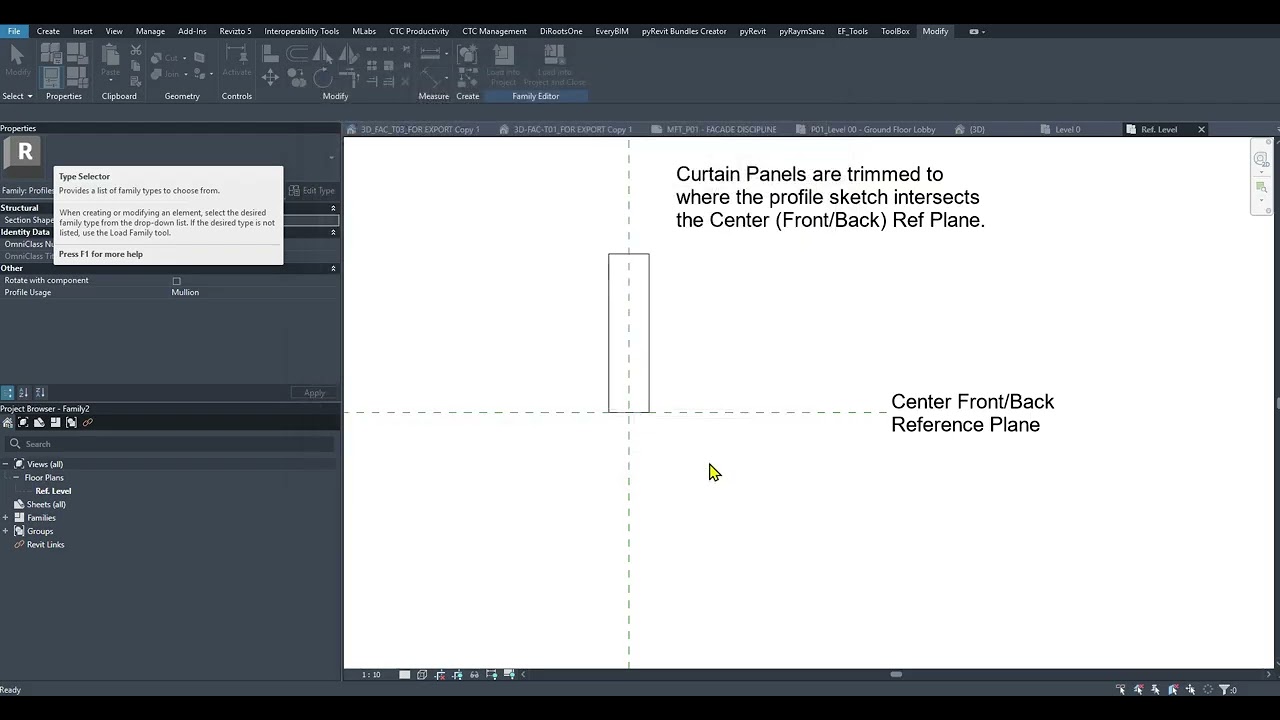This screenshot has height=720, width=1280.
Task: Switch to the Create ribbon tab
Action: [x=48, y=31]
